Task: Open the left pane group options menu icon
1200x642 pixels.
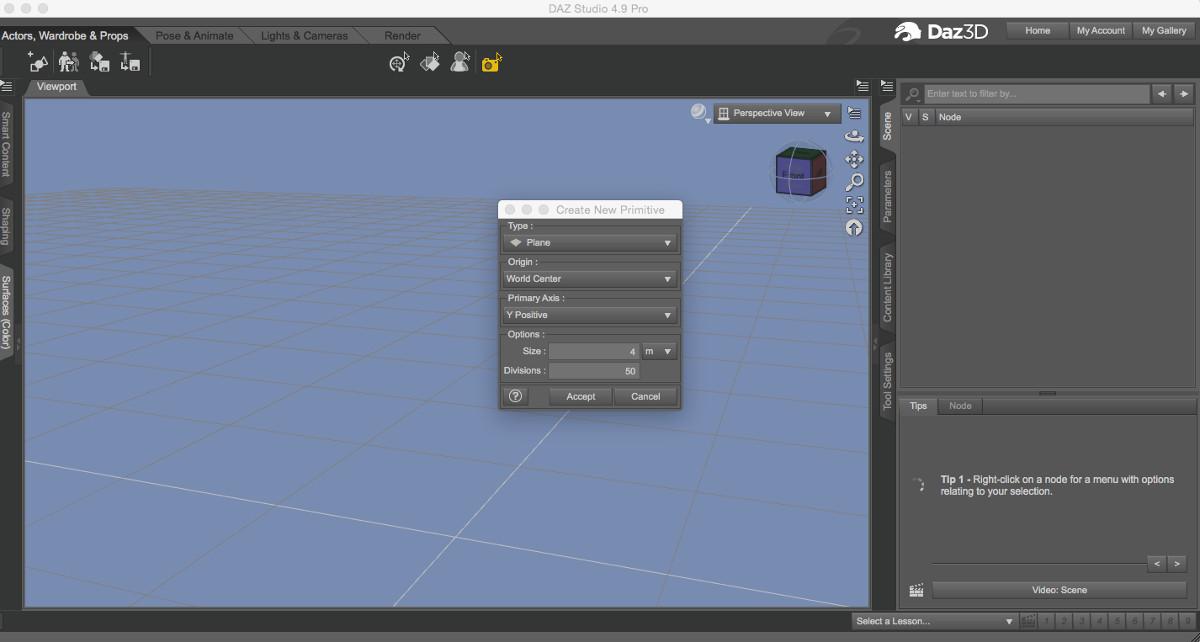Action: 6,87
